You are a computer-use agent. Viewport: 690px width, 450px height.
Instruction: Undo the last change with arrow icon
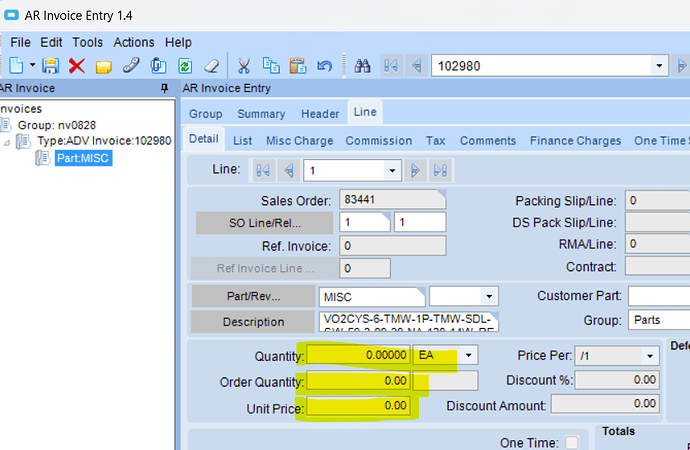[x=324, y=66]
